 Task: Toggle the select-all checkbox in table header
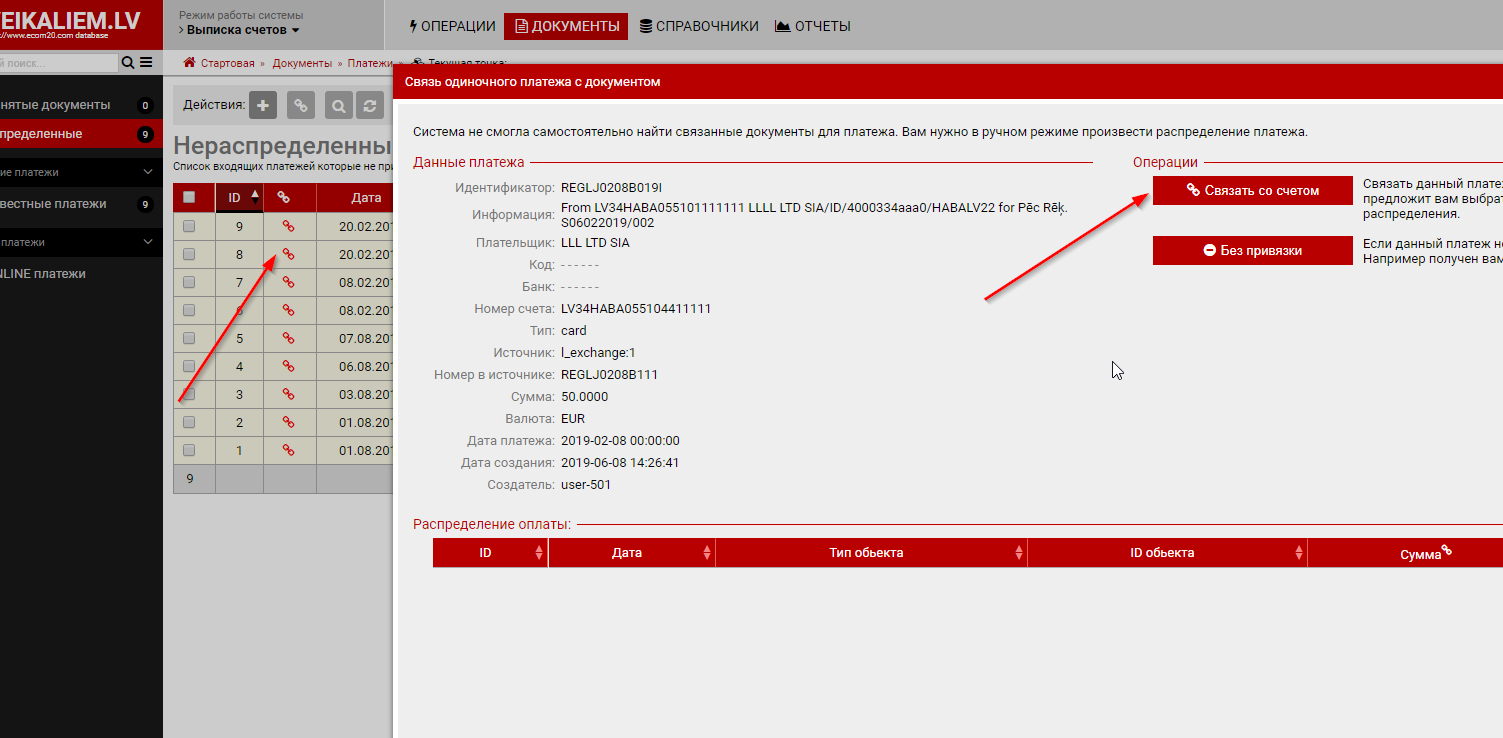click(x=189, y=198)
